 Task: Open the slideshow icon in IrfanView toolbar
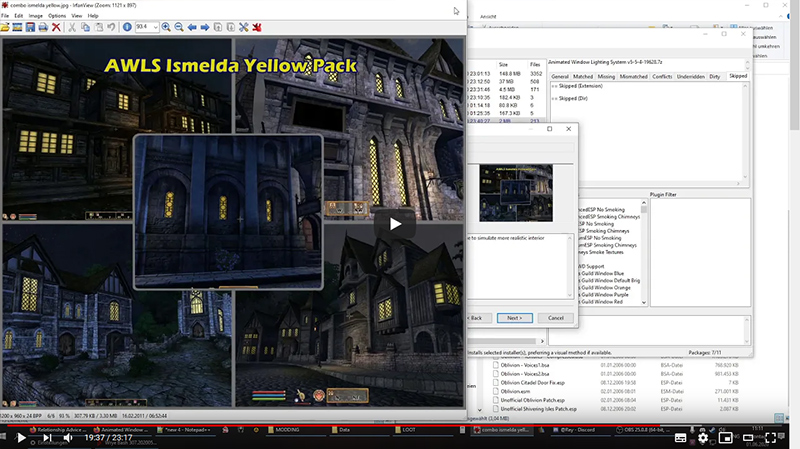click(x=17, y=27)
